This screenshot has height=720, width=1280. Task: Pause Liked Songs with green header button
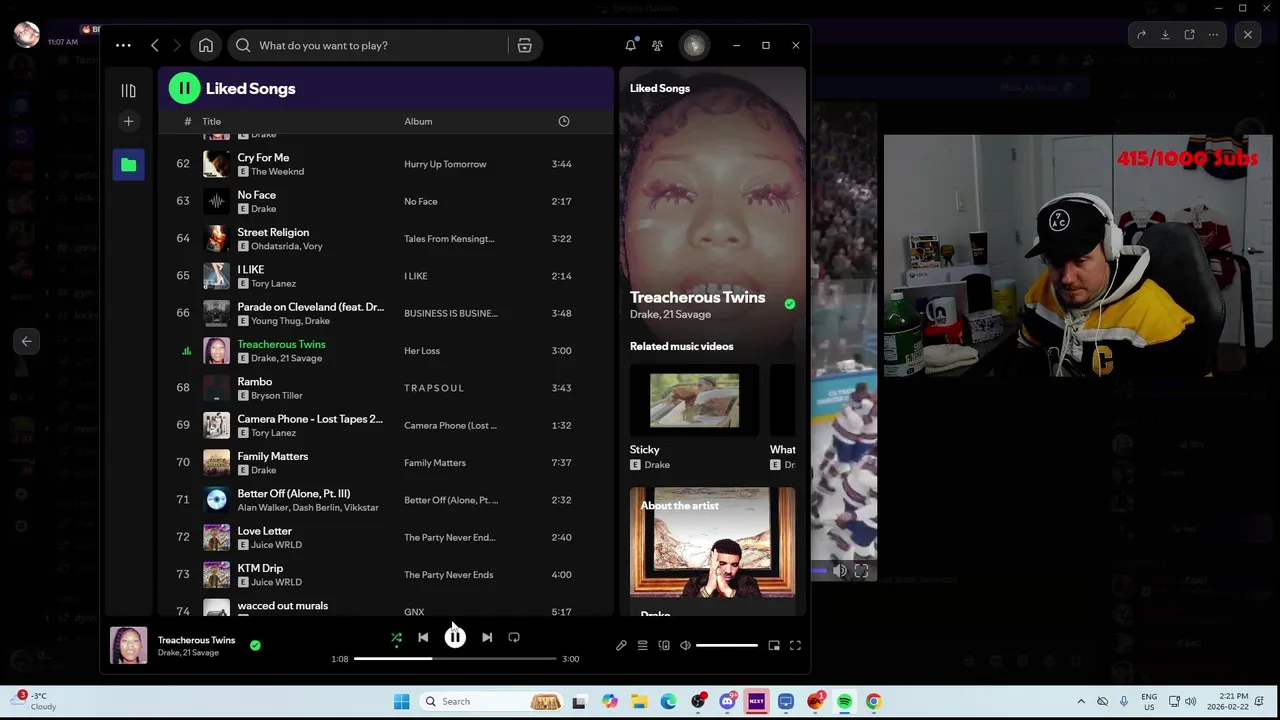184,88
